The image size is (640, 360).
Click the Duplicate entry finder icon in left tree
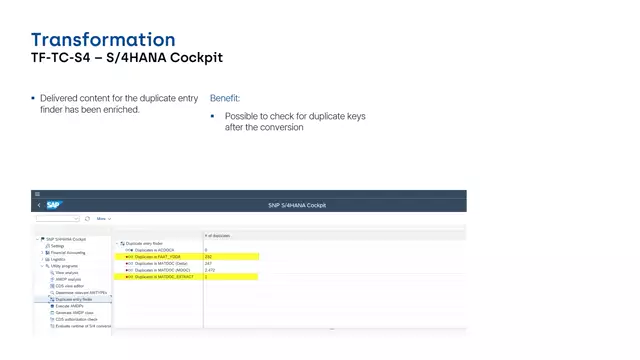52,299
